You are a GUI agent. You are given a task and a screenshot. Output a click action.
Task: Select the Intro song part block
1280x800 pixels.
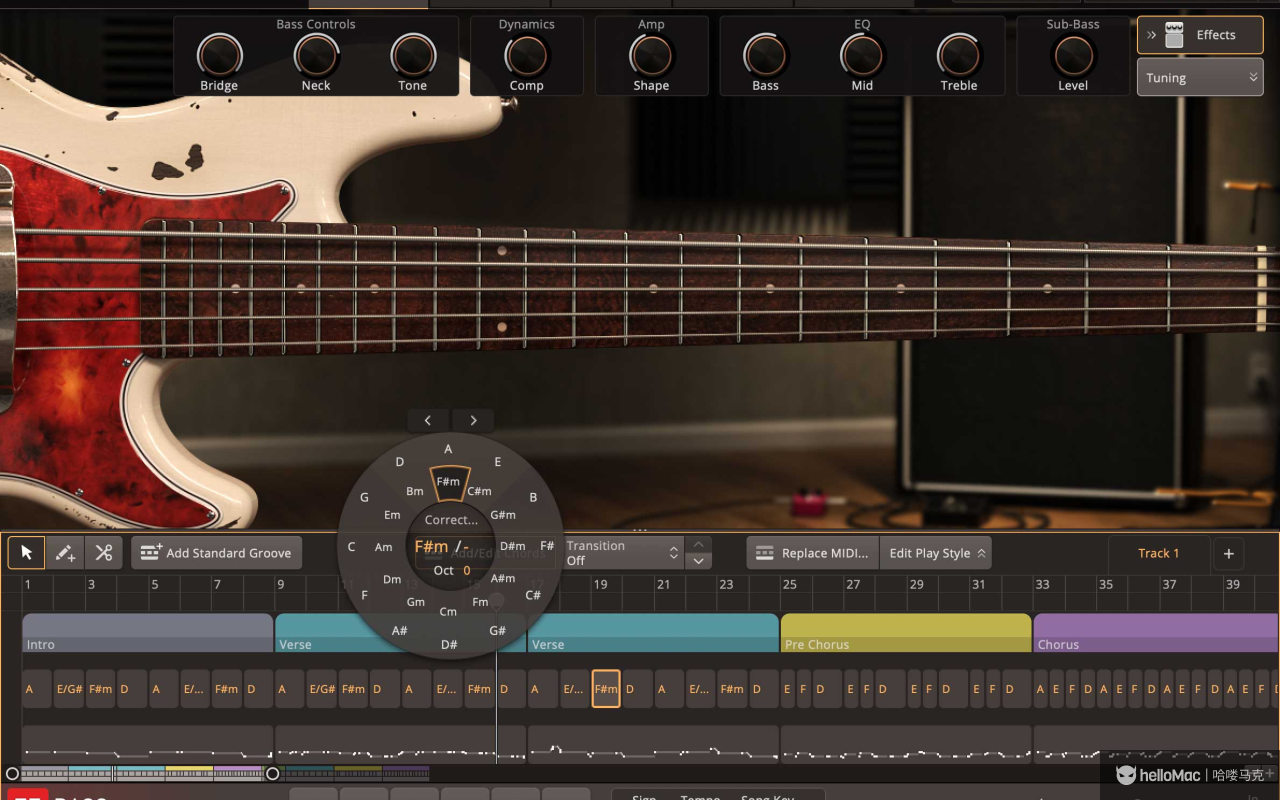[x=148, y=633]
